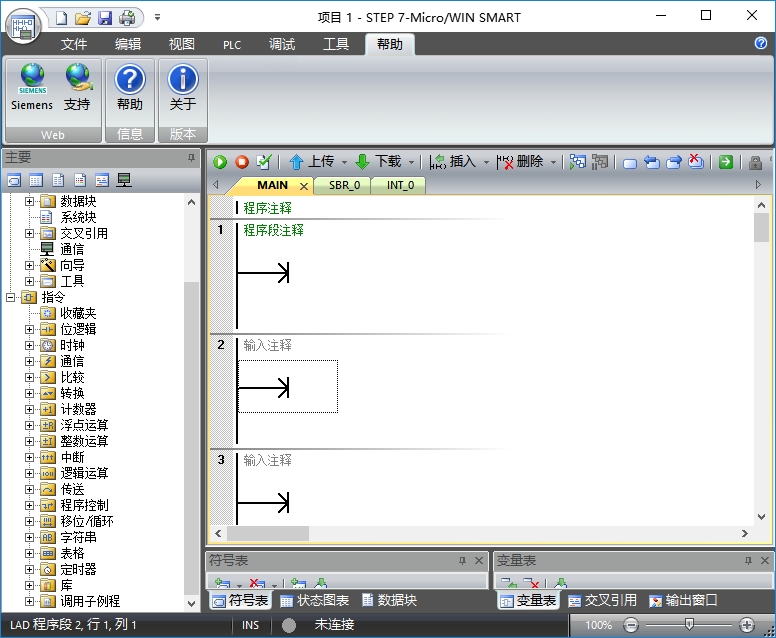The height and width of the screenshot is (638, 776).
Task: Click the remove all bookmarks icon
Action: 696,161
